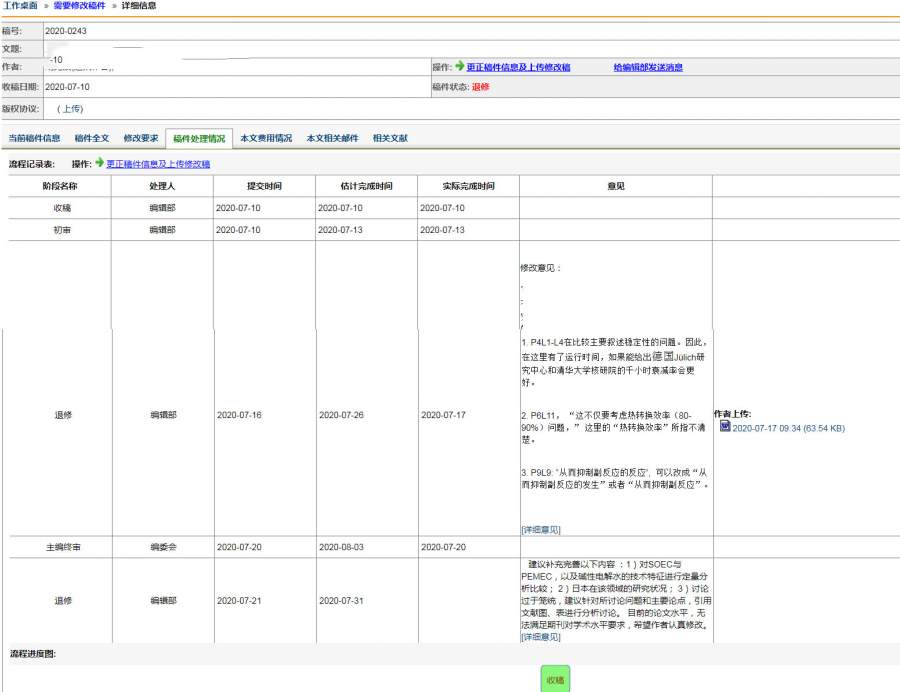Open the 本文相关邮件 tab
The image size is (900, 692).
tap(332, 138)
